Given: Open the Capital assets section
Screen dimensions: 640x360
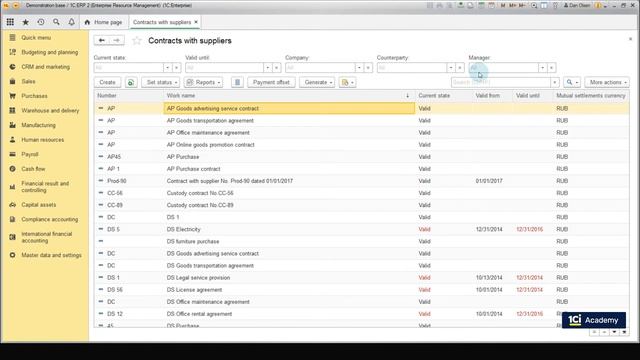Looking at the screenshot, I should (38, 205).
